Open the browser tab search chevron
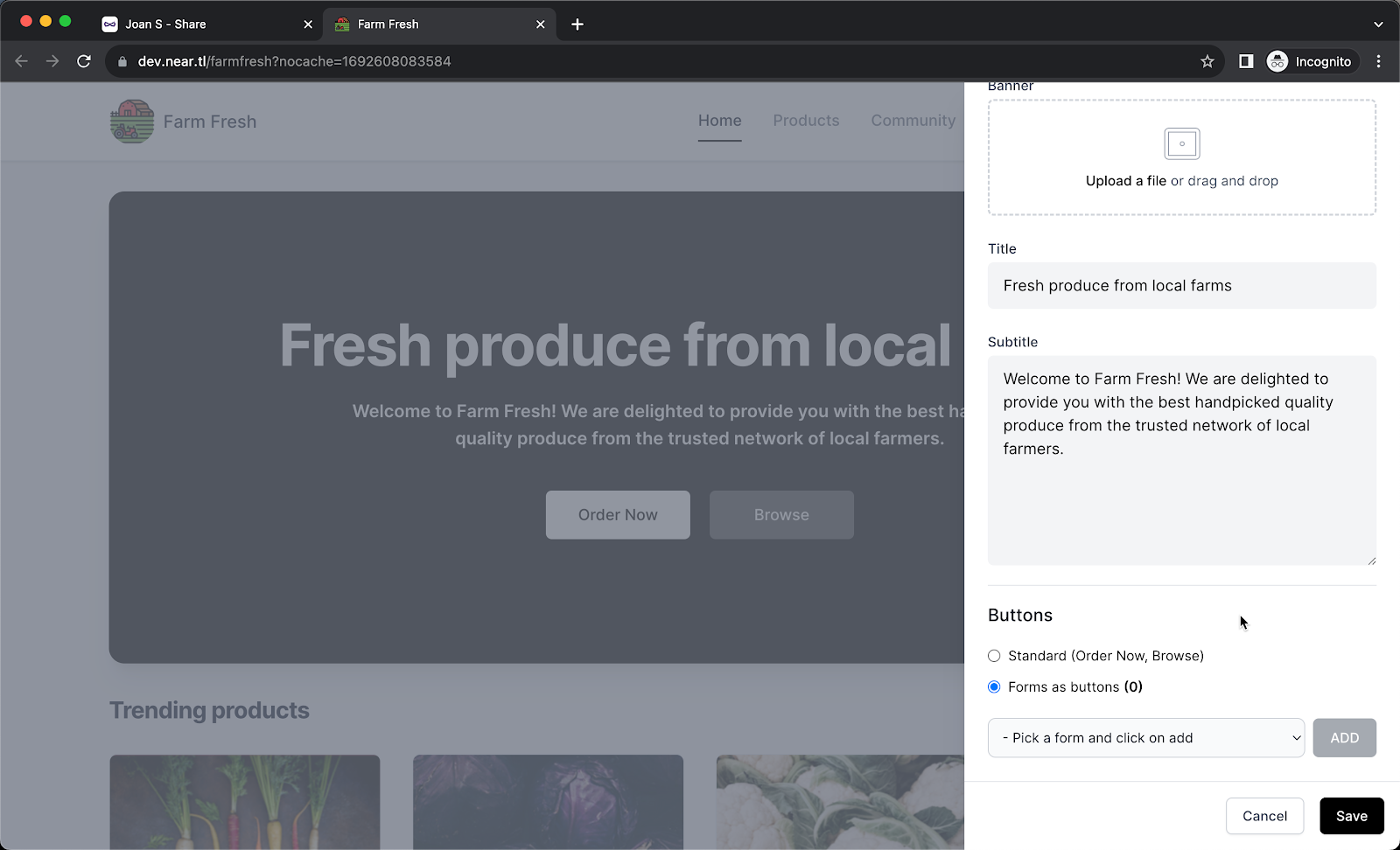This screenshot has height=850, width=1400. (x=1379, y=24)
